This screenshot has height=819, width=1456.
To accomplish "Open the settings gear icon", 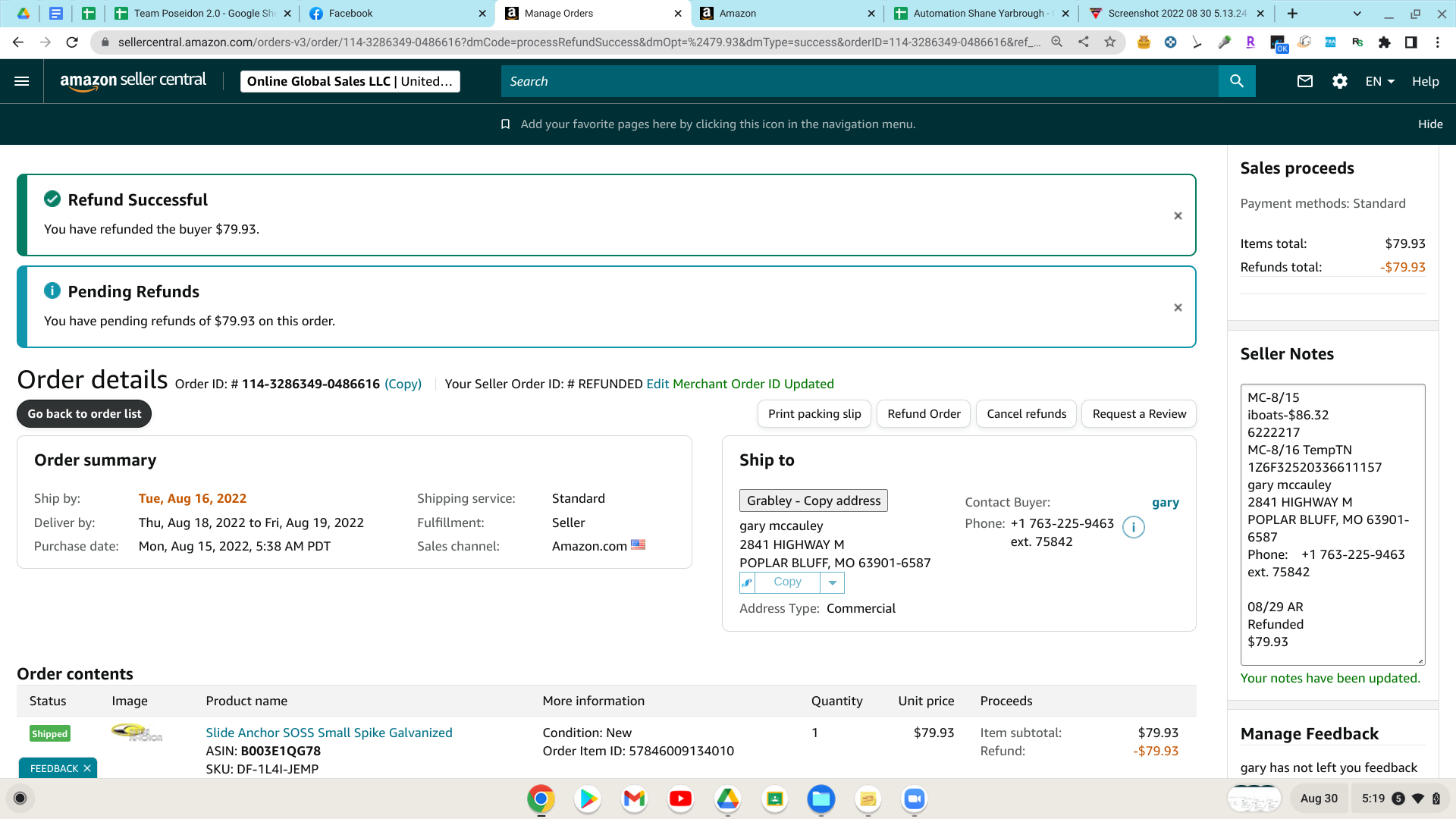I will click(1340, 81).
